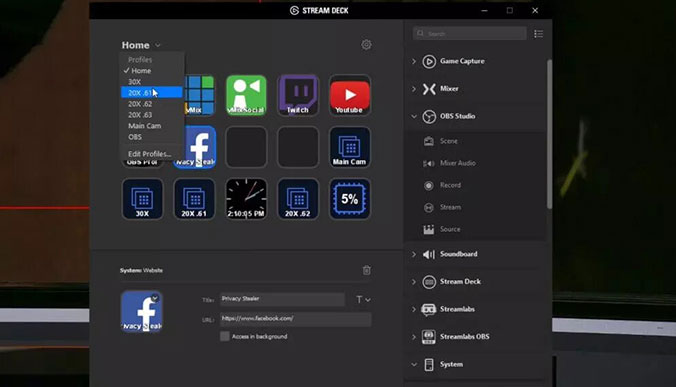The height and width of the screenshot is (387, 676).
Task: Choose the highlighted 20X .61 profile
Action: point(152,93)
